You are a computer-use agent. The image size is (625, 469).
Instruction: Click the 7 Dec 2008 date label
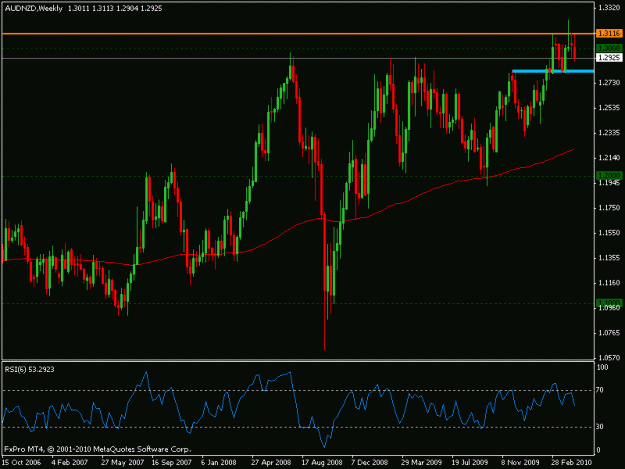pyautogui.click(x=369, y=463)
